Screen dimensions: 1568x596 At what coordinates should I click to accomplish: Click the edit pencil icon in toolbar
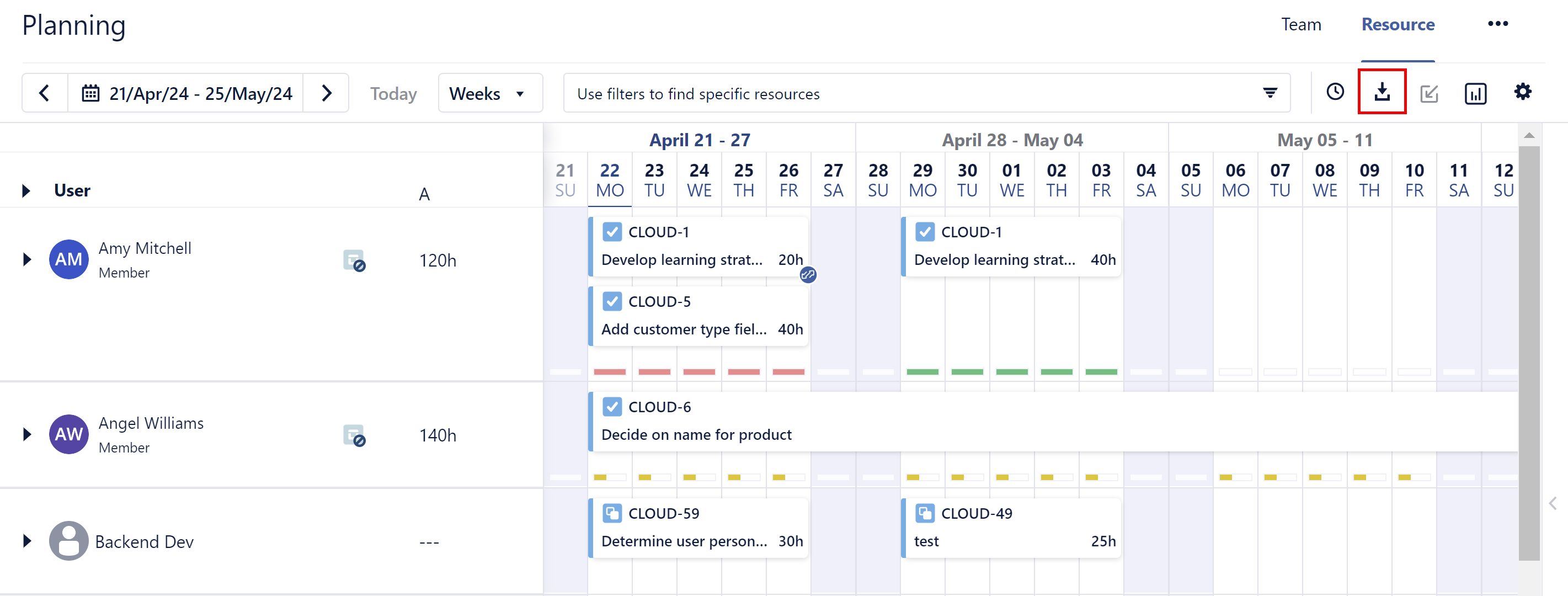coord(1428,94)
